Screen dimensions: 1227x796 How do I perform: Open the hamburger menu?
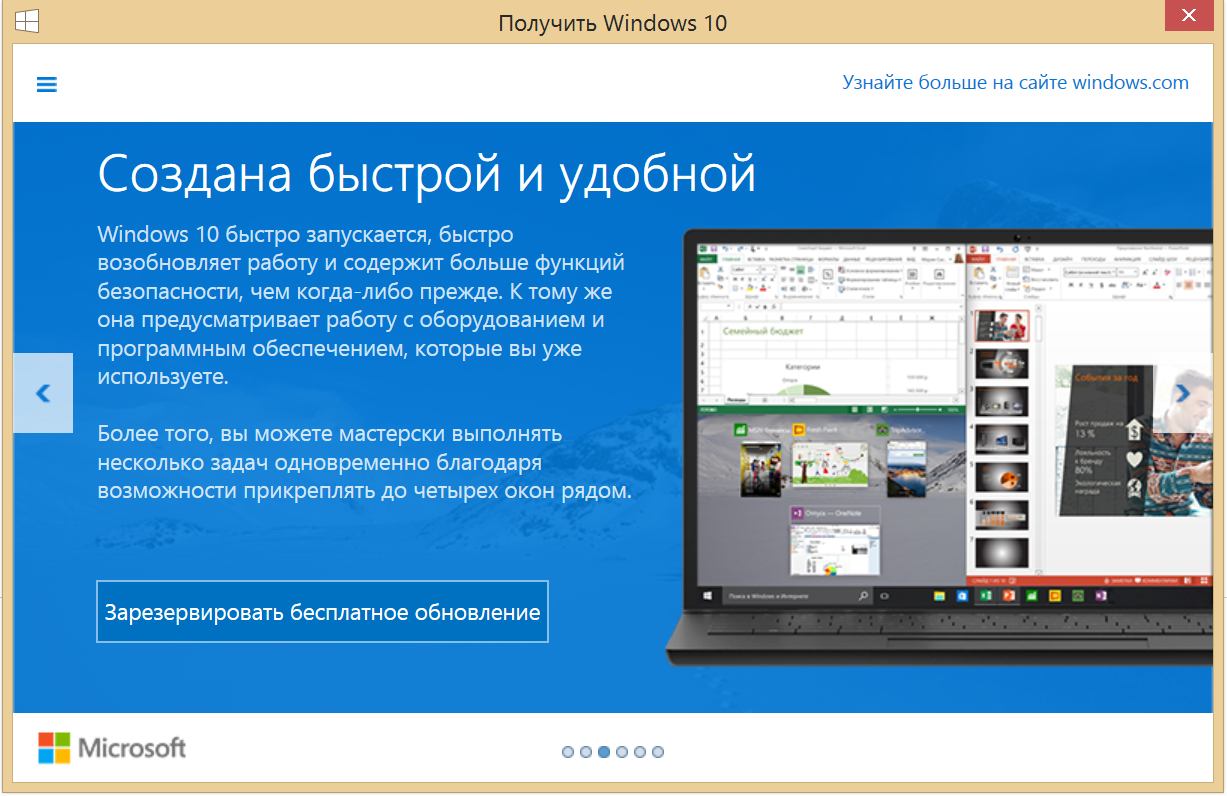coord(46,85)
